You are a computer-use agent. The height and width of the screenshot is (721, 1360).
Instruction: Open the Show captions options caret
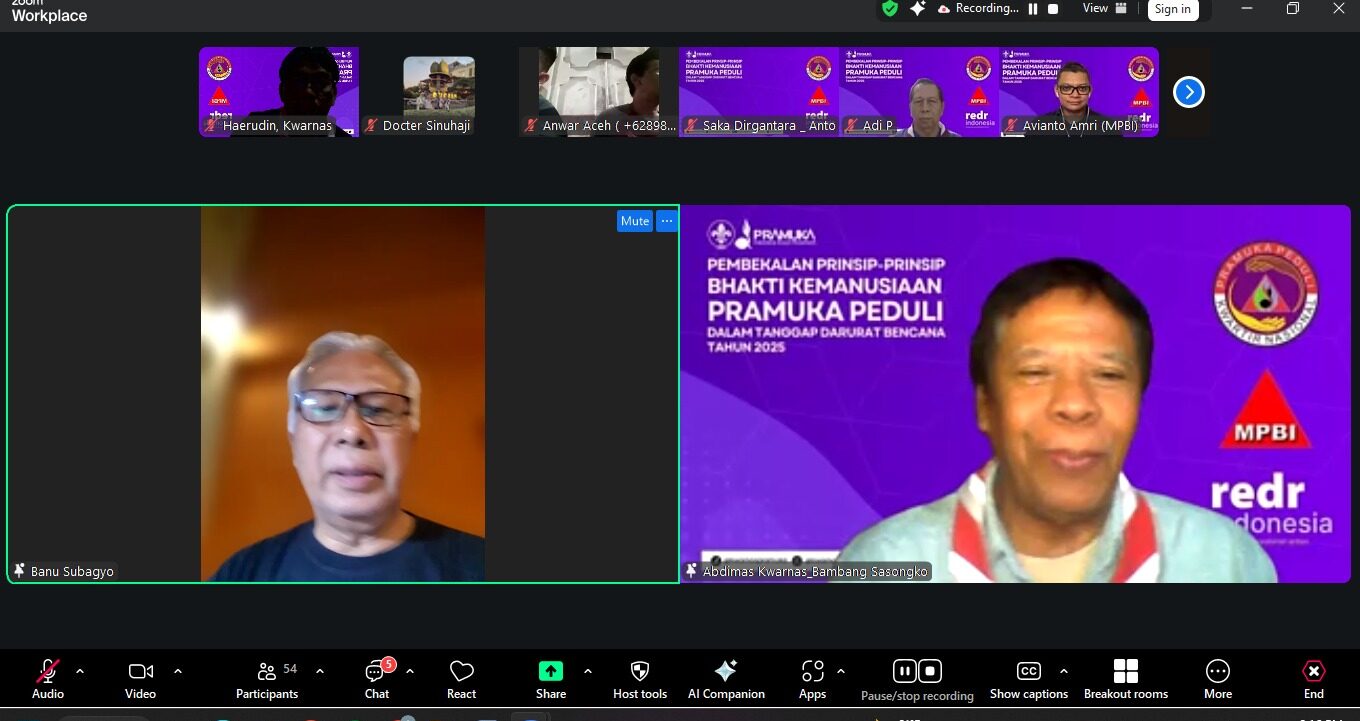[1063, 671]
